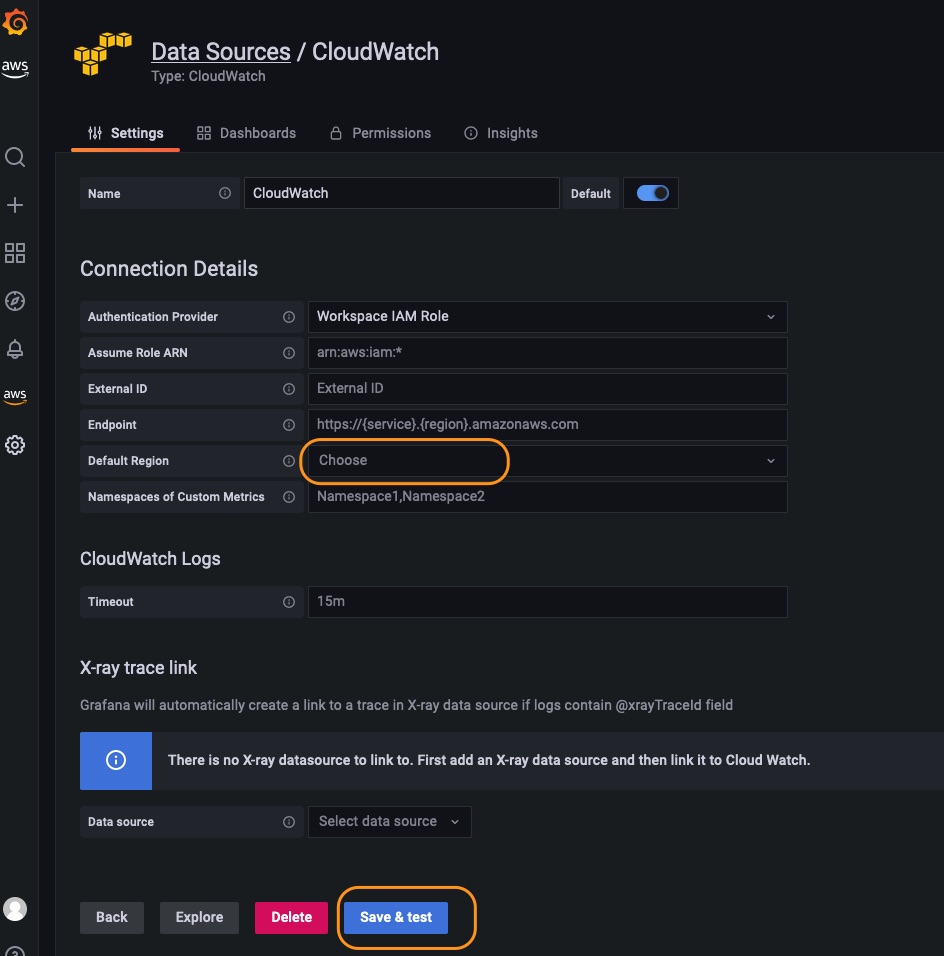
Task: Open Grafana home logo
Action: tap(15, 23)
